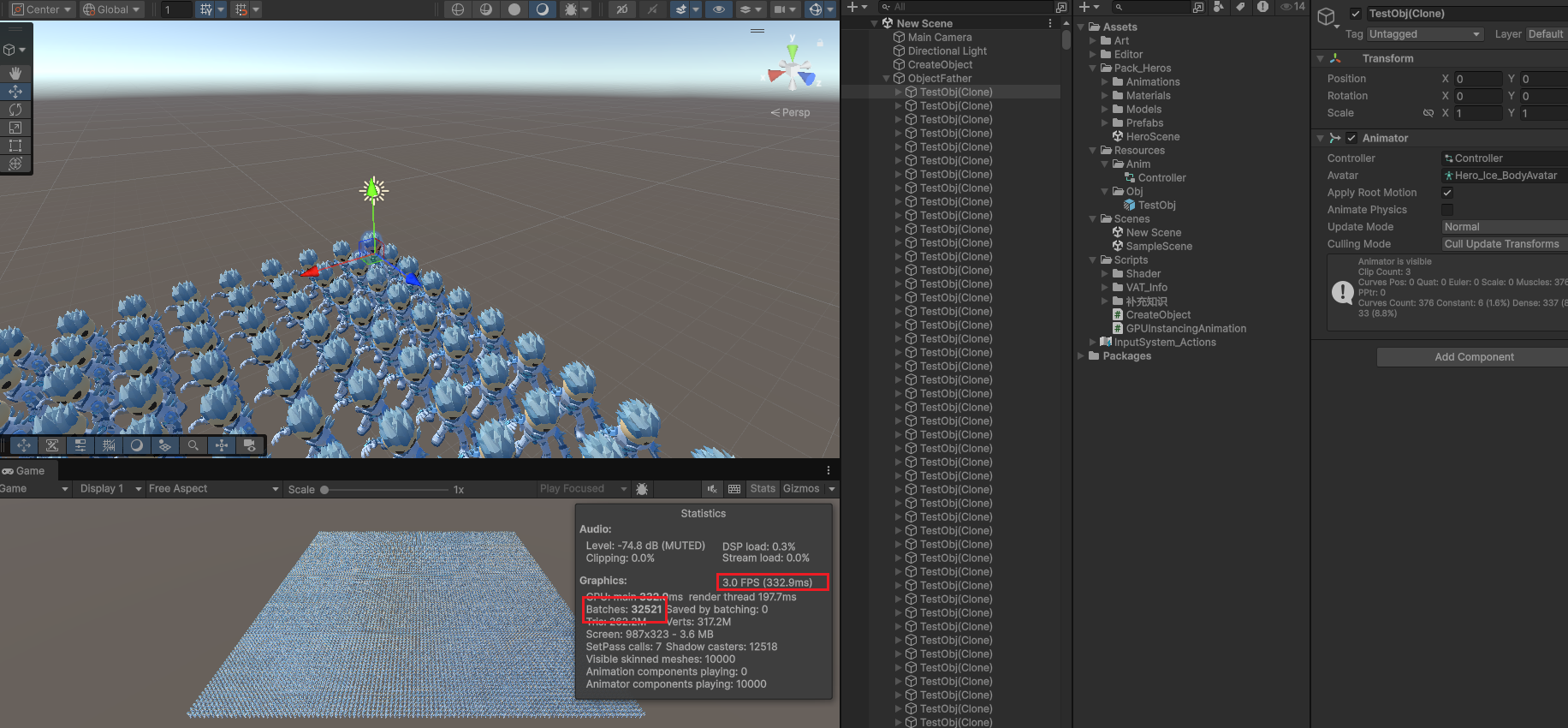
Task: Click the Add Component button
Action: pos(1473,357)
